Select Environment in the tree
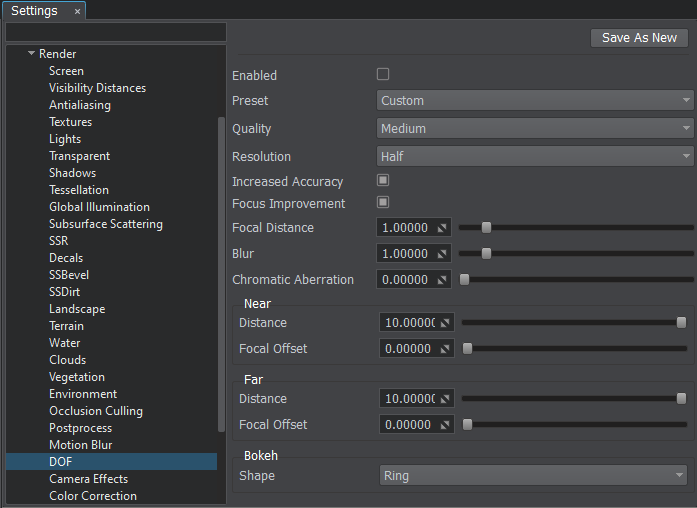This screenshot has width=697, height=508. click(83, 394)
